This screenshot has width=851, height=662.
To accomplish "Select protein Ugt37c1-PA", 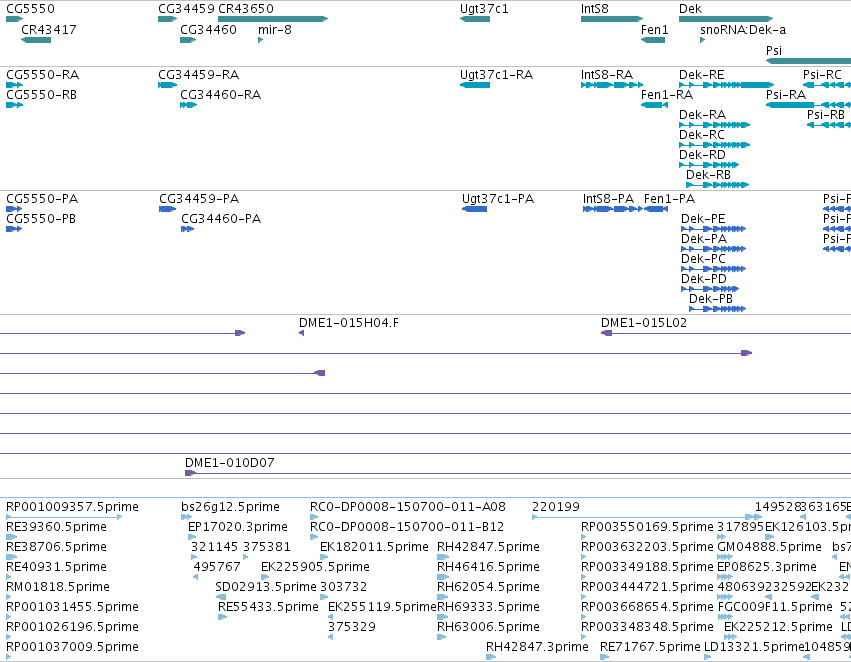I will click(474, 209).
